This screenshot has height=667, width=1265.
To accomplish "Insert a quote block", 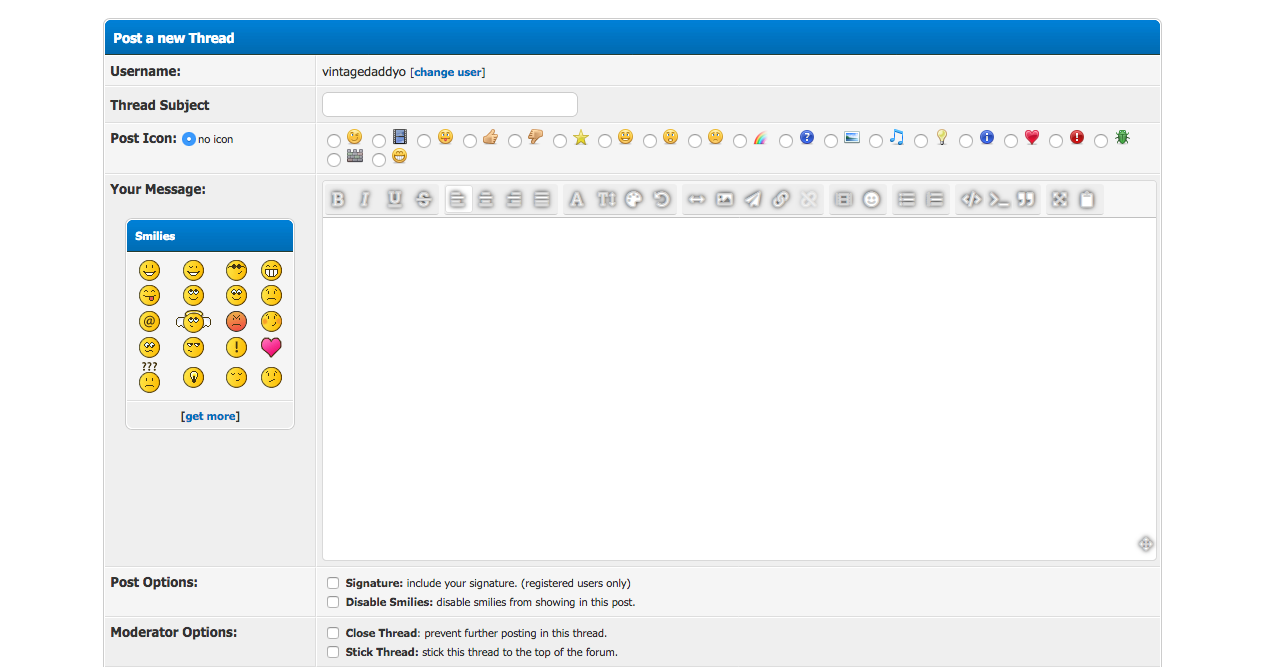I will (x=1026, y=199).
